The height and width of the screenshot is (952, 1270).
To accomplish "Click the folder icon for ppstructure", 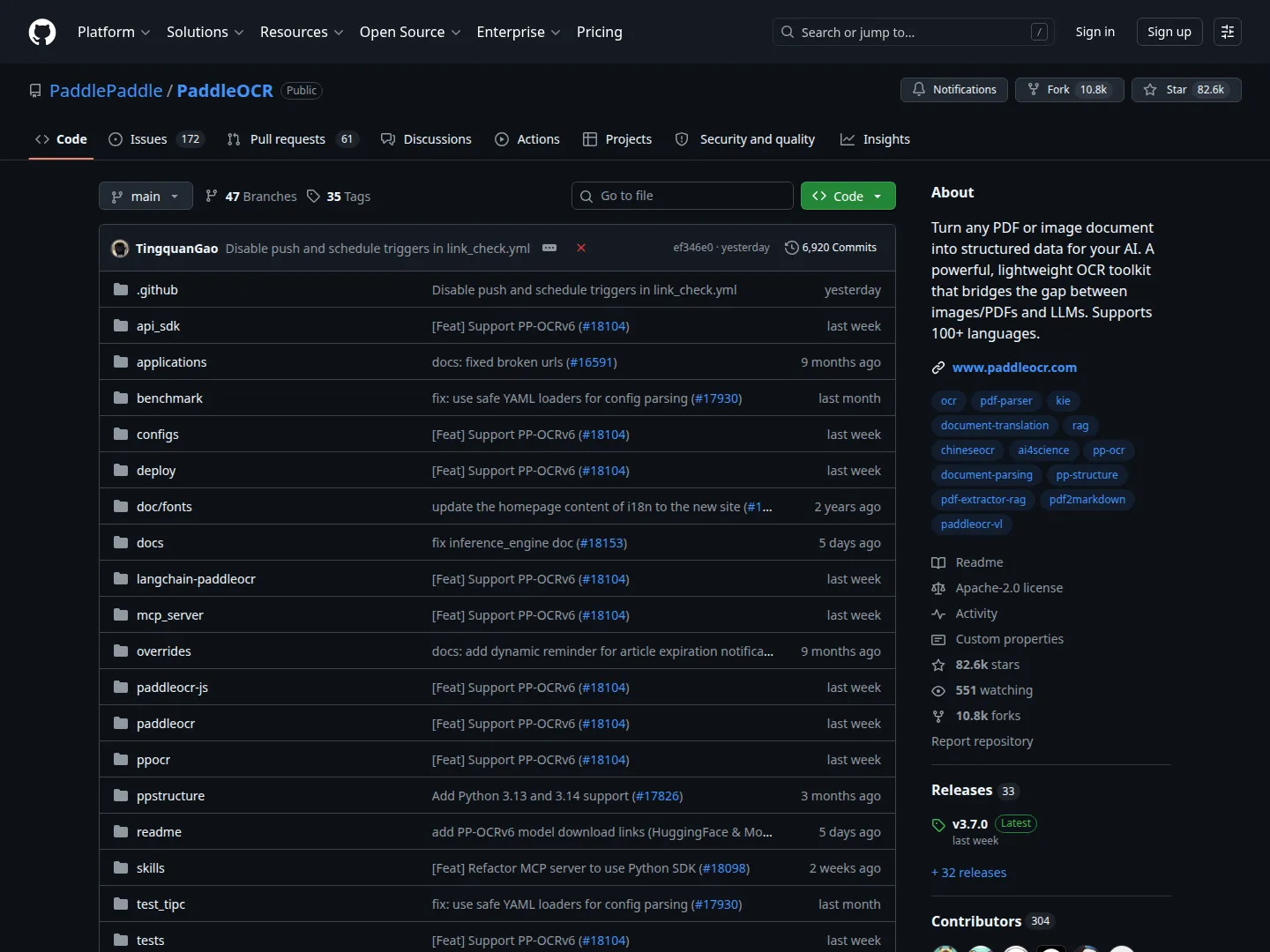I will click(x=121, y=795).
